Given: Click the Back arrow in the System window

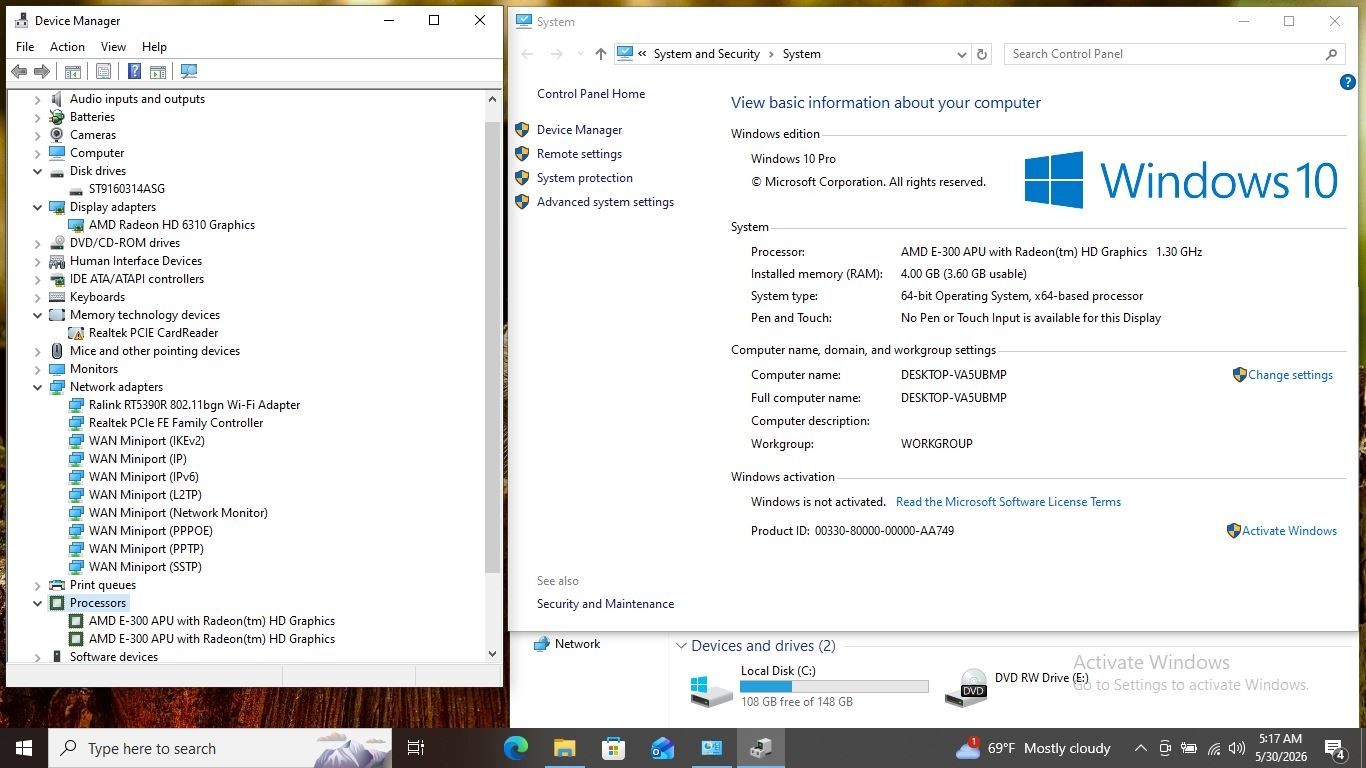Looking at the screenshot, I should pos(527,54).
